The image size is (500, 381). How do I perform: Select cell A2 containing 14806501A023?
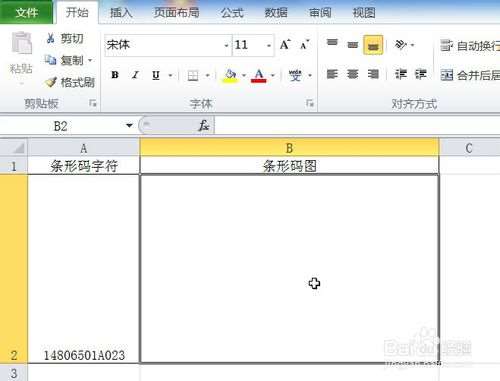pos(84,268)
